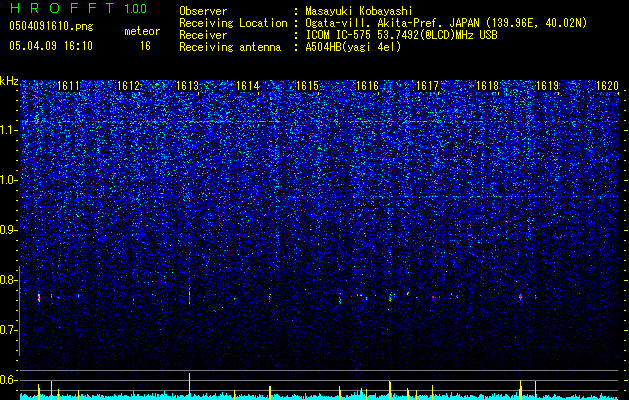Click the 1611 time marker
This screenshot has width=629, height=400.
tap(68, 86)
